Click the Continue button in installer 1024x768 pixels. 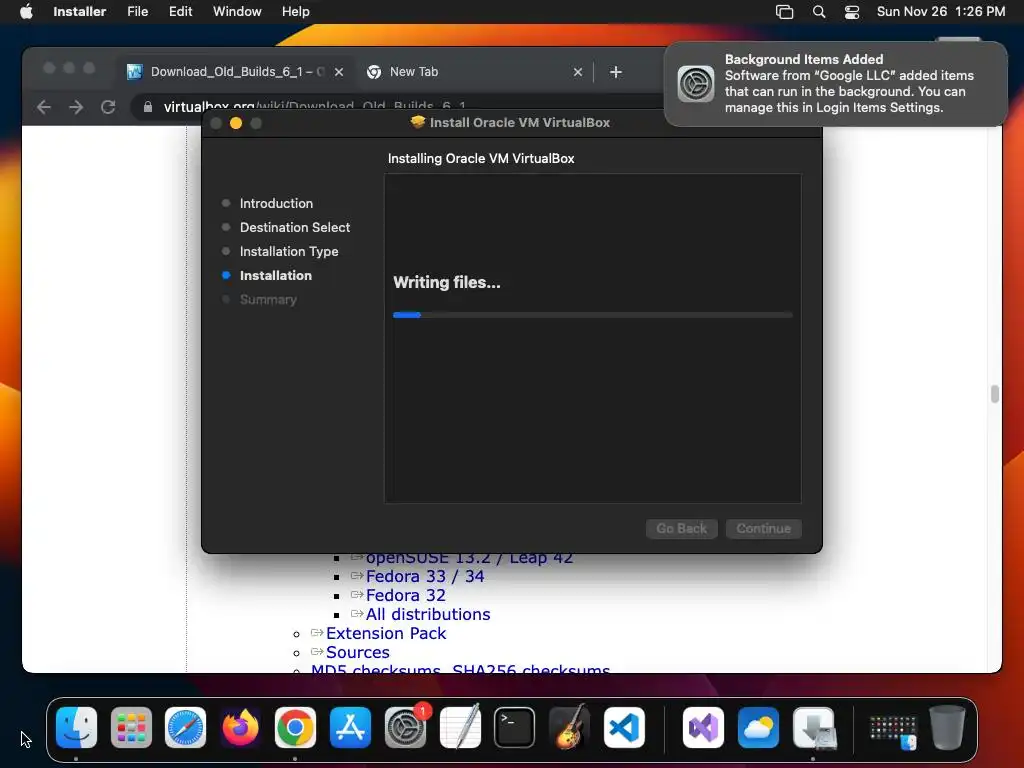click(763, 528)
